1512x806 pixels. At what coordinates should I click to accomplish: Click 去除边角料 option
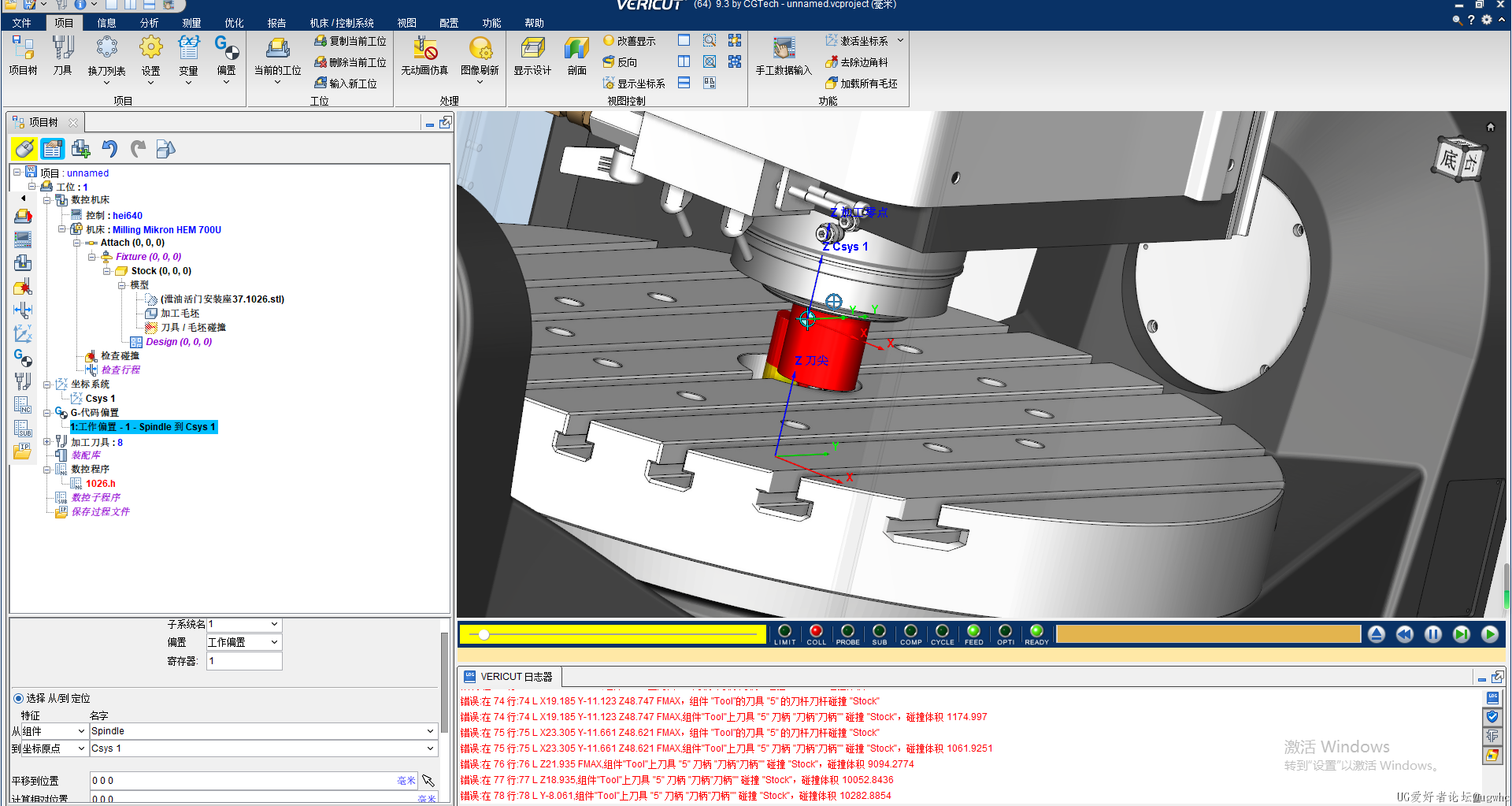click(857, 62)
